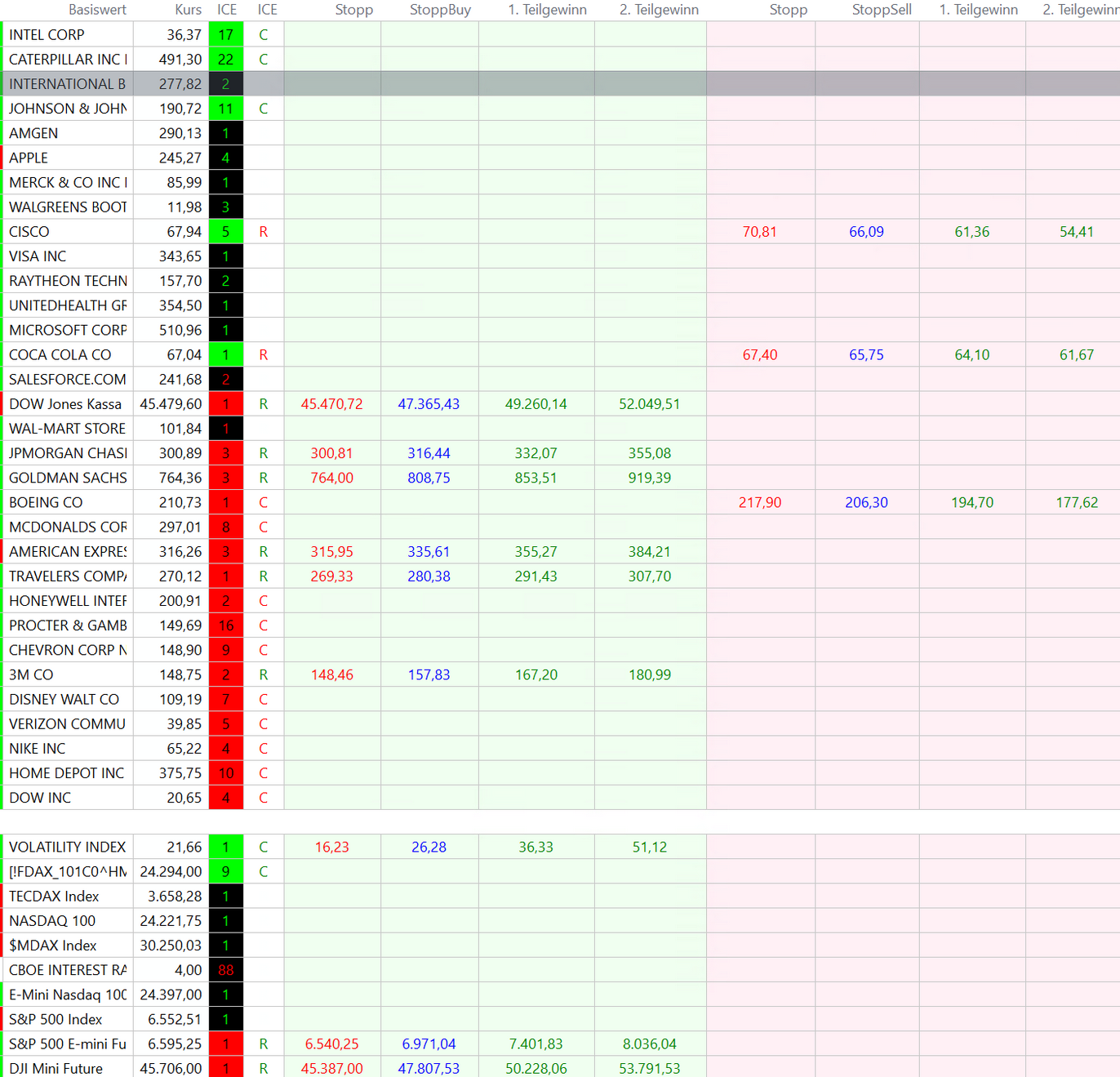Screen dimensions: 1120x1077
Task: Select the StoppSell column header
Action: (x=882, y=10)
